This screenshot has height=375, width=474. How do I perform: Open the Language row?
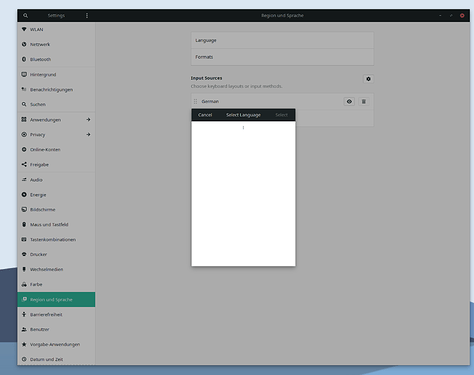click(x=282, y=40)
